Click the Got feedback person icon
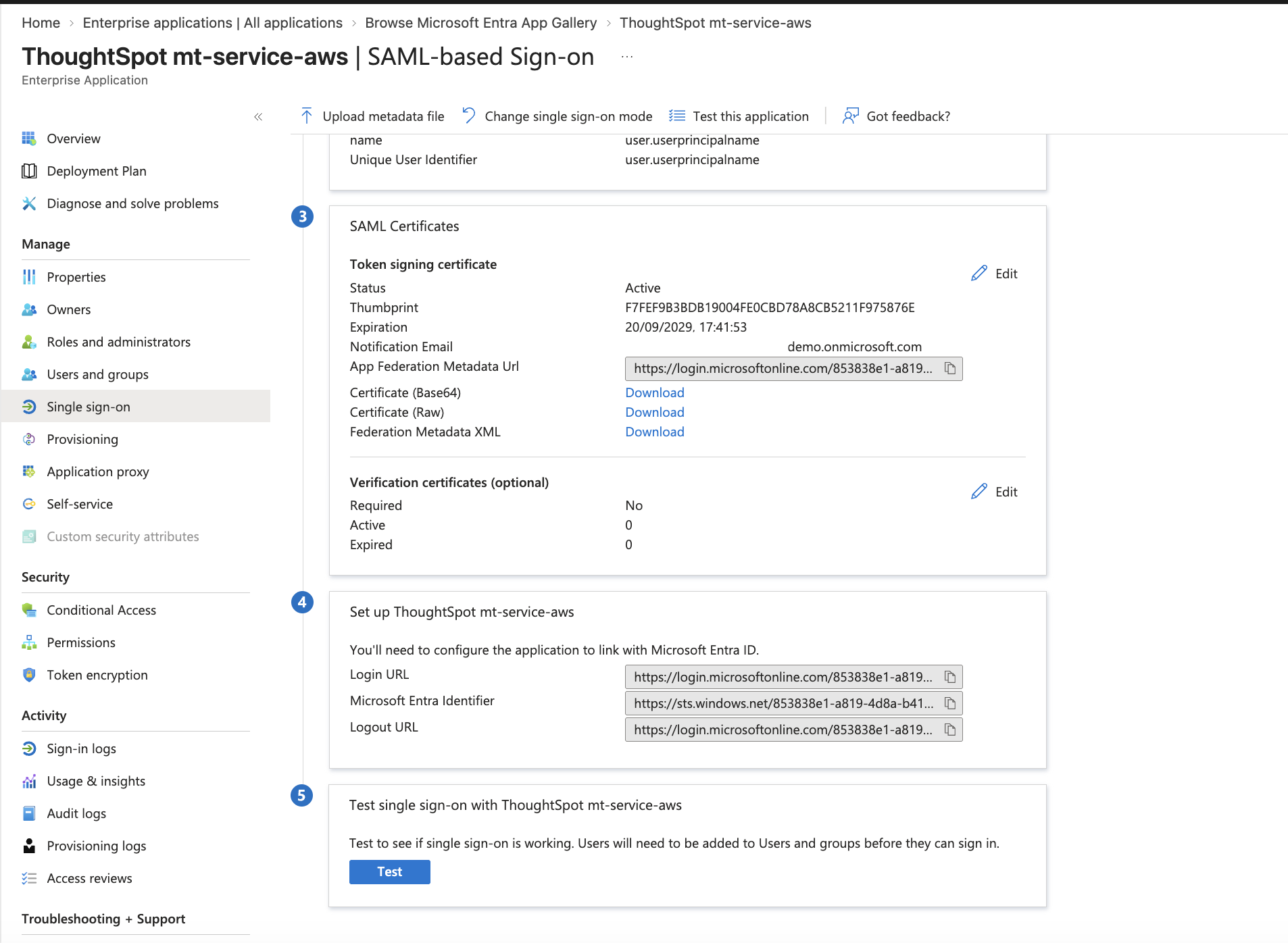Image resolution: width=1288 pixels, height=943 pixels. click(851, 116)
